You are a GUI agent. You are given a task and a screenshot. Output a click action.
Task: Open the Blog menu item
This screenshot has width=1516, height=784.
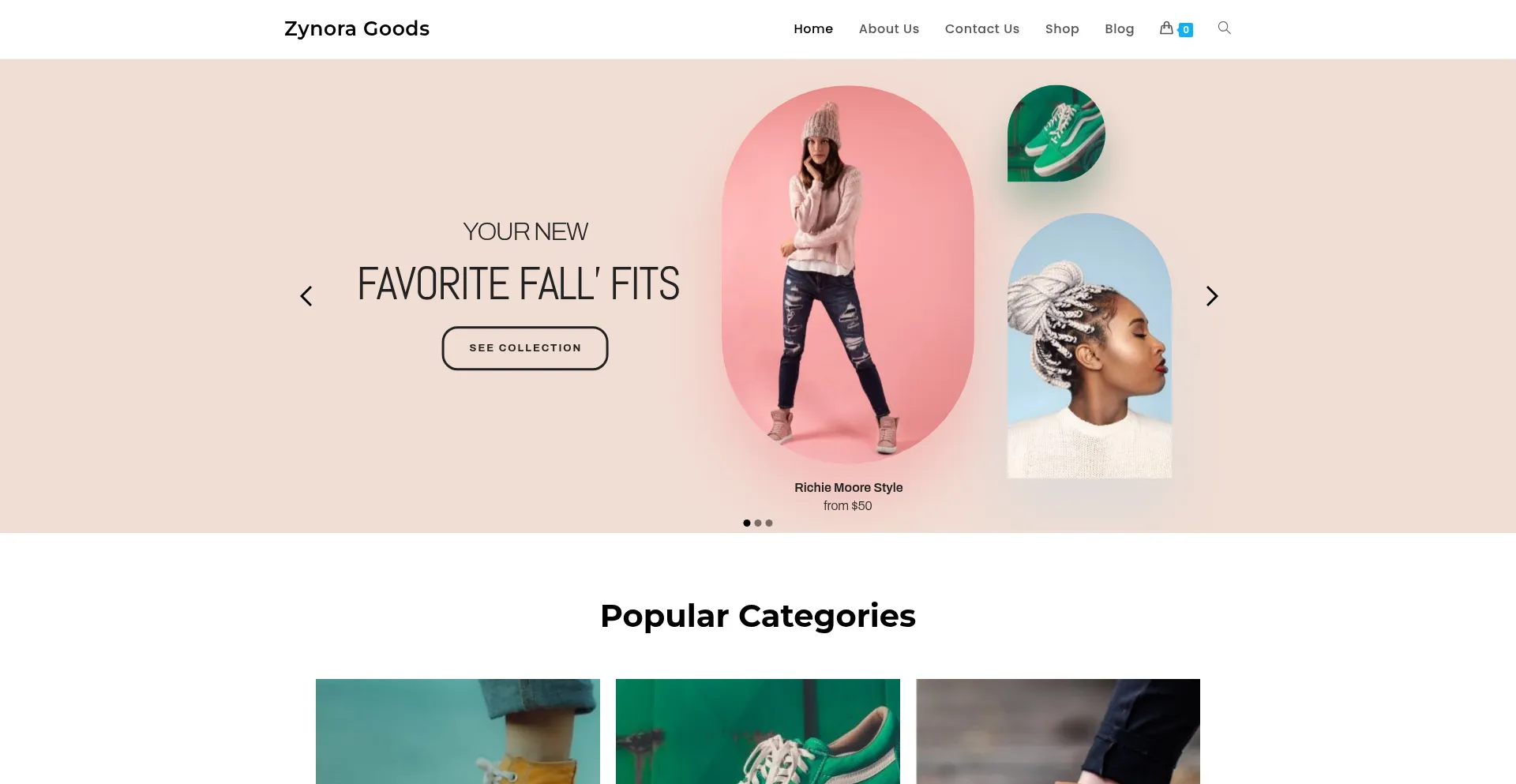pos(1120,28)
